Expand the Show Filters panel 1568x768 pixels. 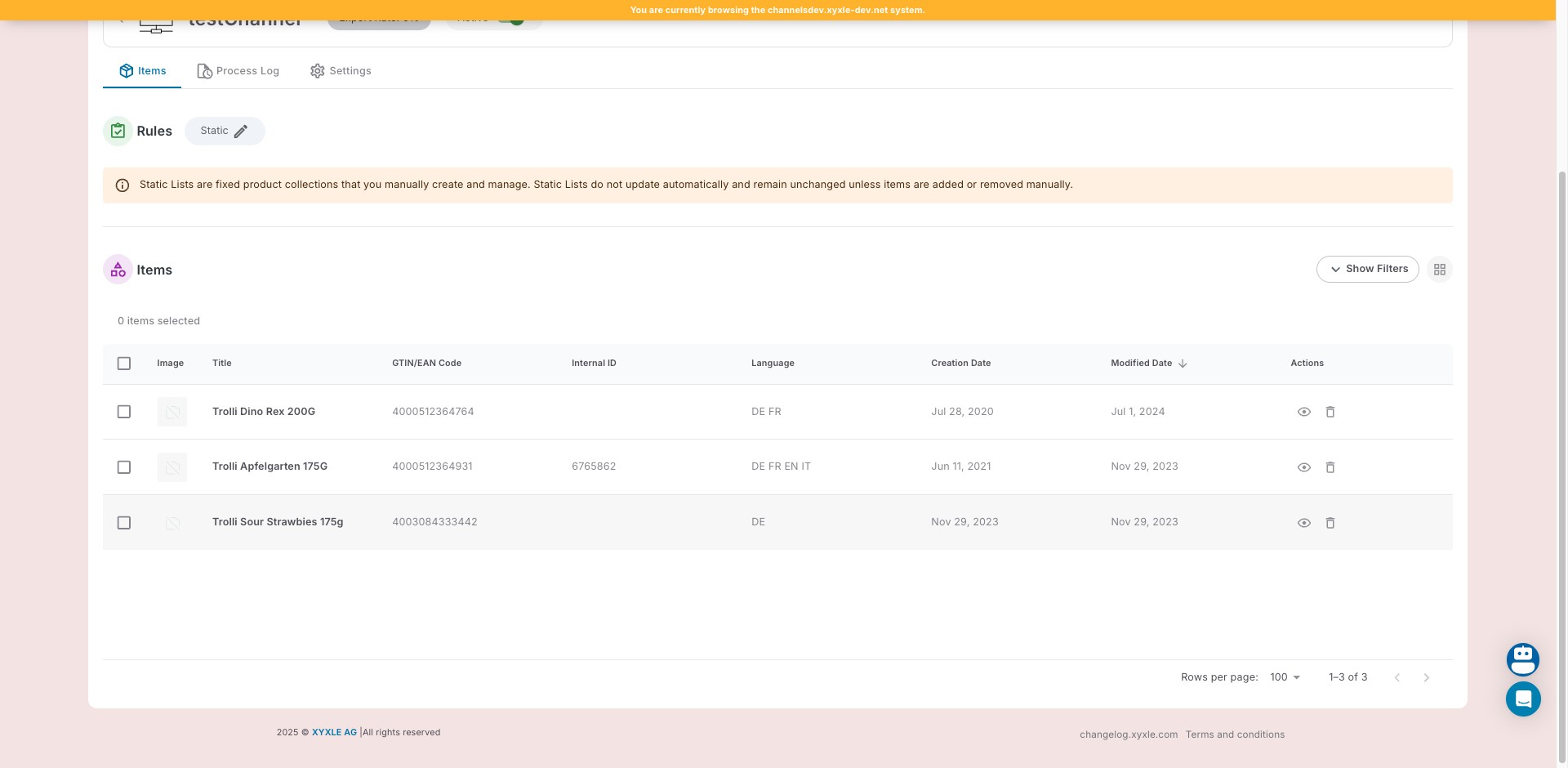(x=1367, y=270)
